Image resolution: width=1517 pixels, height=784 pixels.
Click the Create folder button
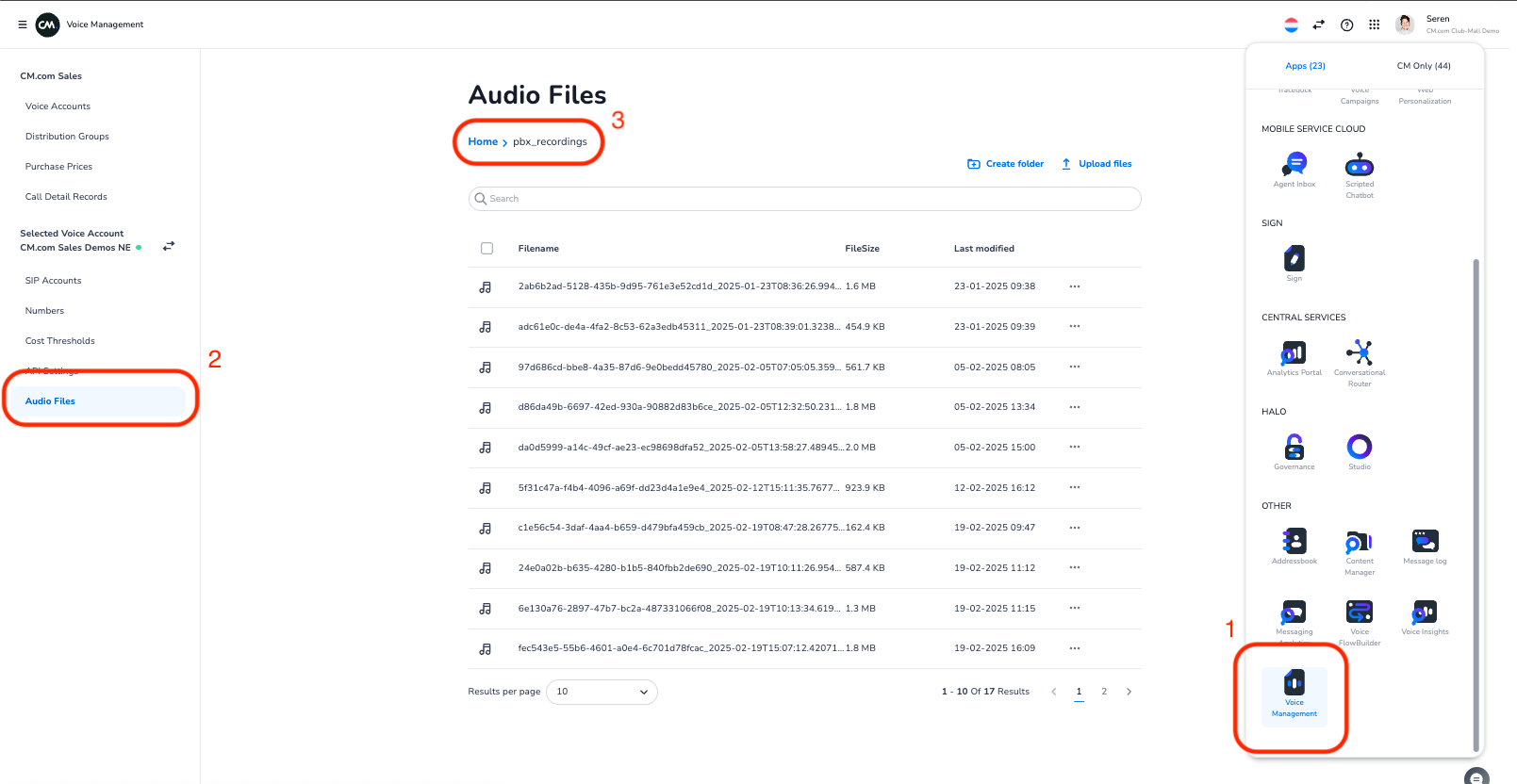point(1005,164)
